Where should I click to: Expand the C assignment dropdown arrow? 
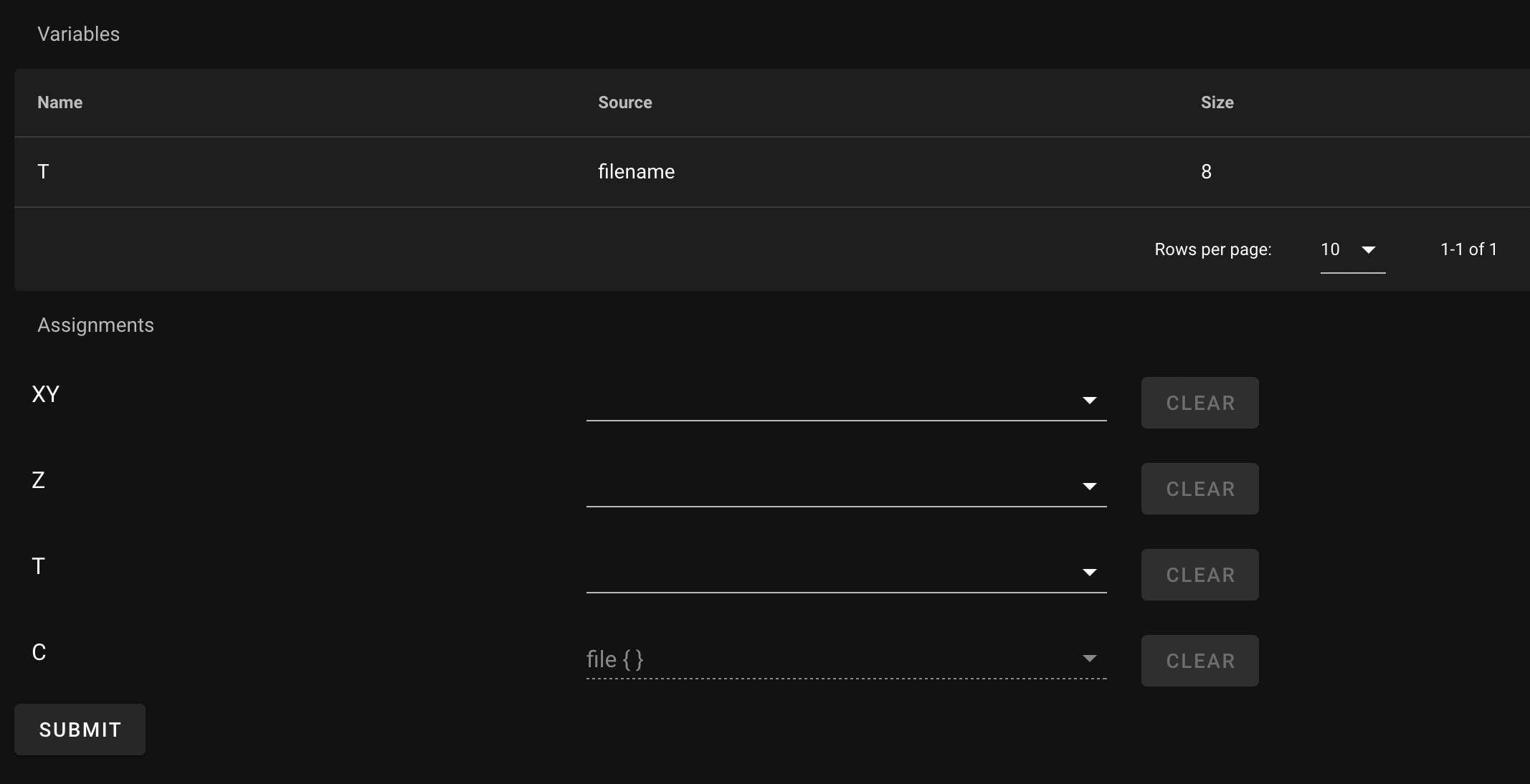point(1089,659)
